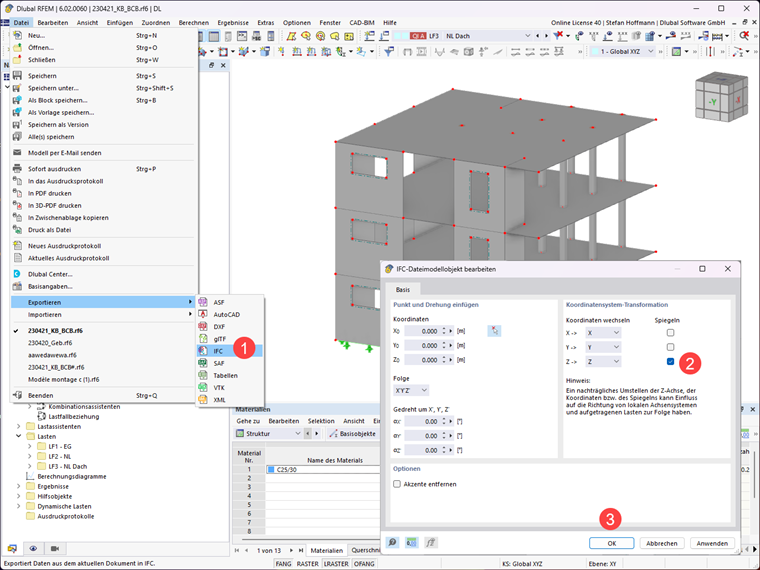Open Gehe zu in the Materialien panel

click(x=248, y=421)
